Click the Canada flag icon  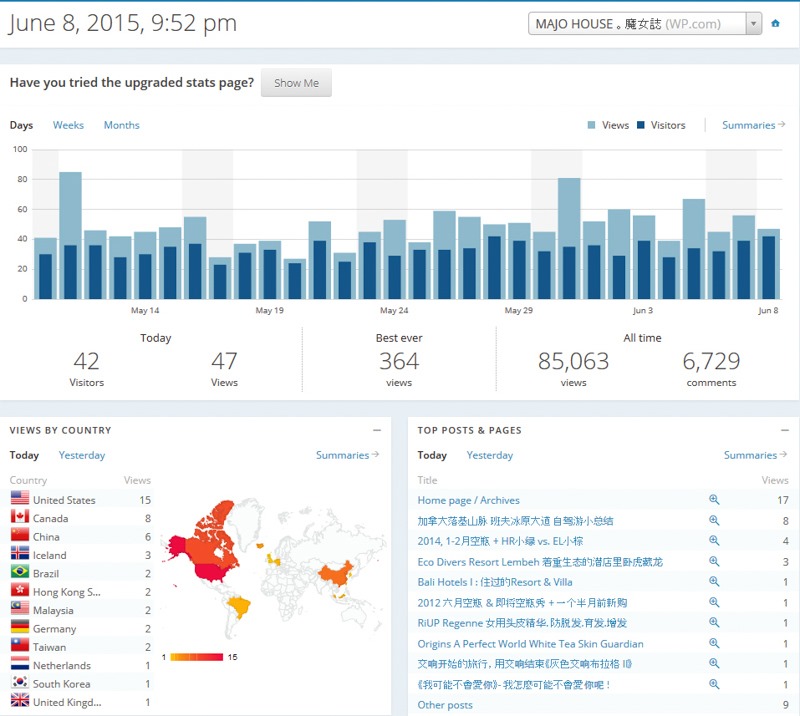[19, 518]
